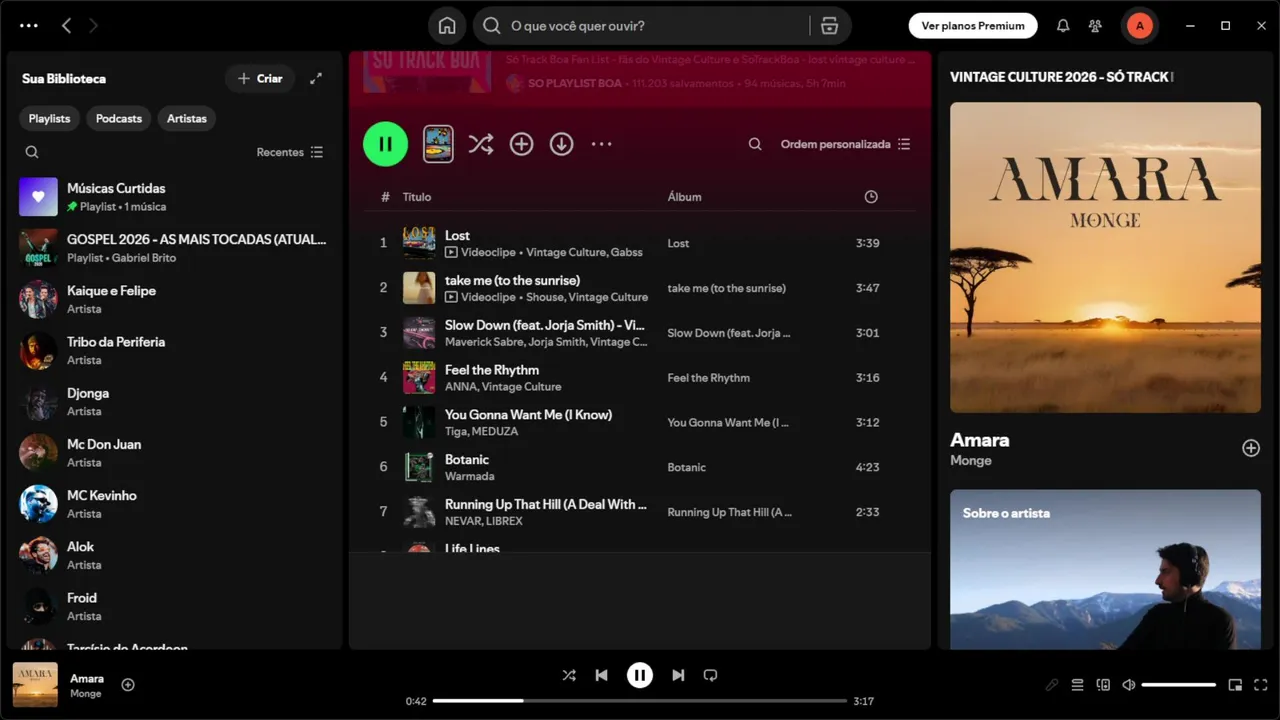The width and height of the screenshot is (1280, 720).
Task: Open artist Froid
Action: [x=174, y=606]
